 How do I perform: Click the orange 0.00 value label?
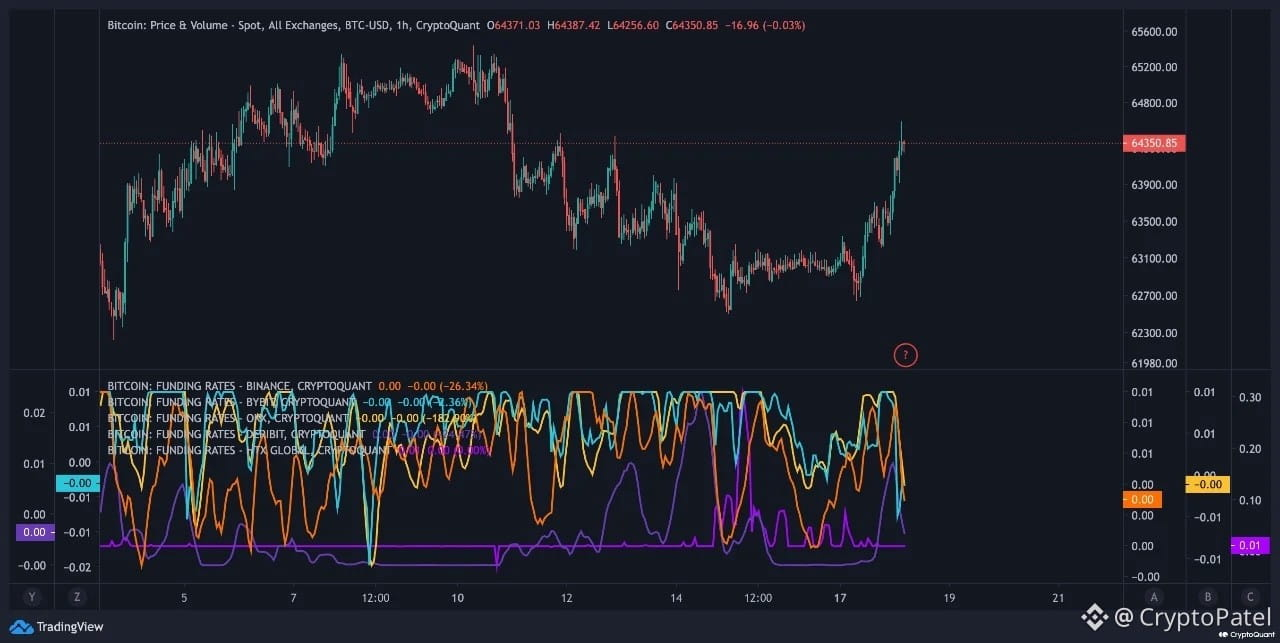coord(1141,499)
